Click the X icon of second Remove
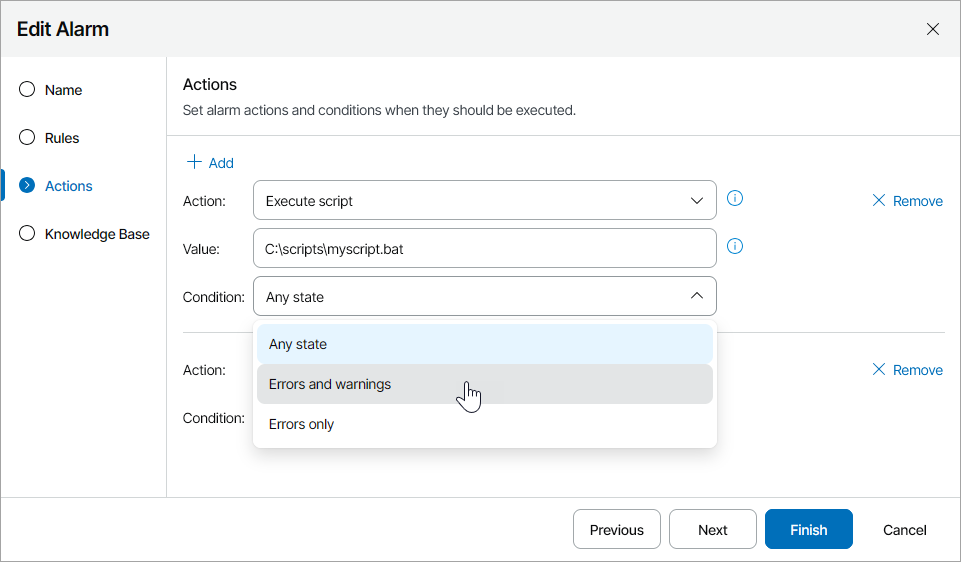The height and width of the screenshot is (562, 961). click(879, 370)
